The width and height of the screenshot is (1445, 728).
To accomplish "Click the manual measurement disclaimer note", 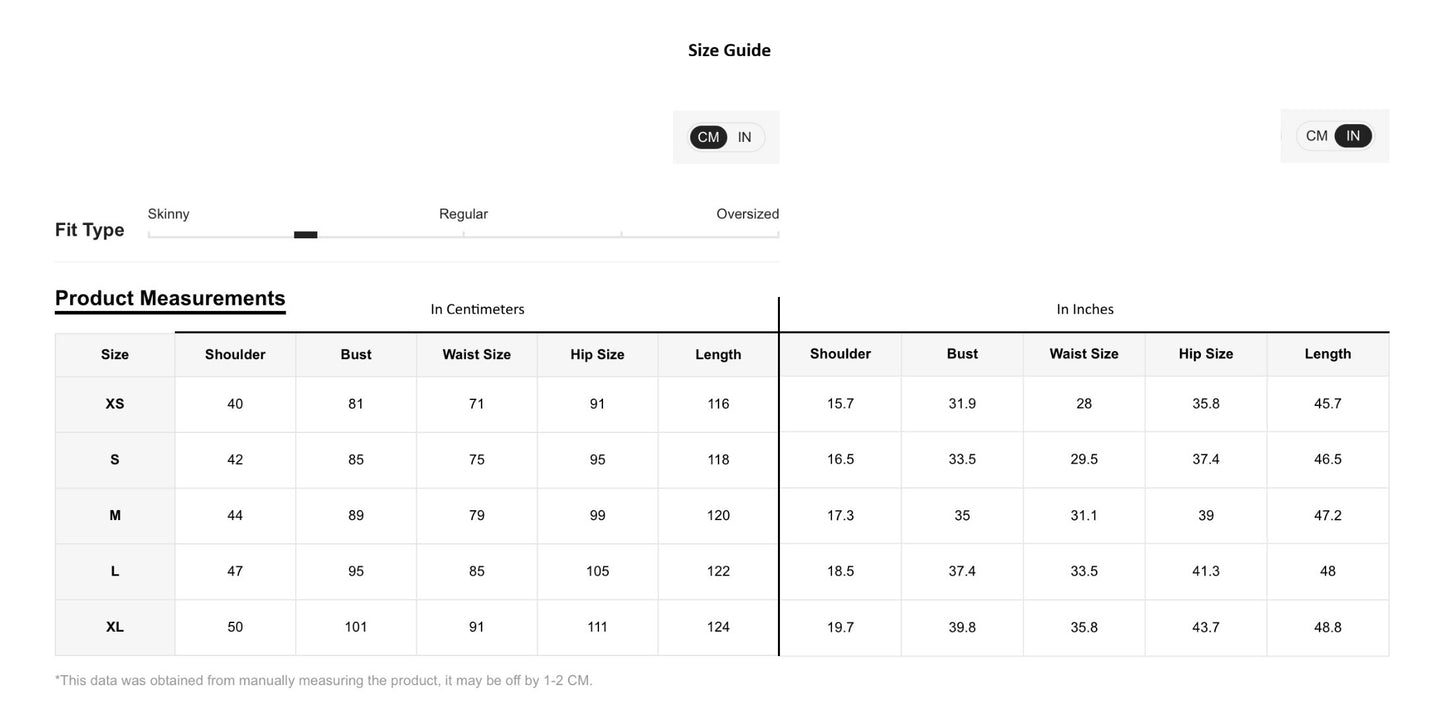I will (x=323, y=681).
